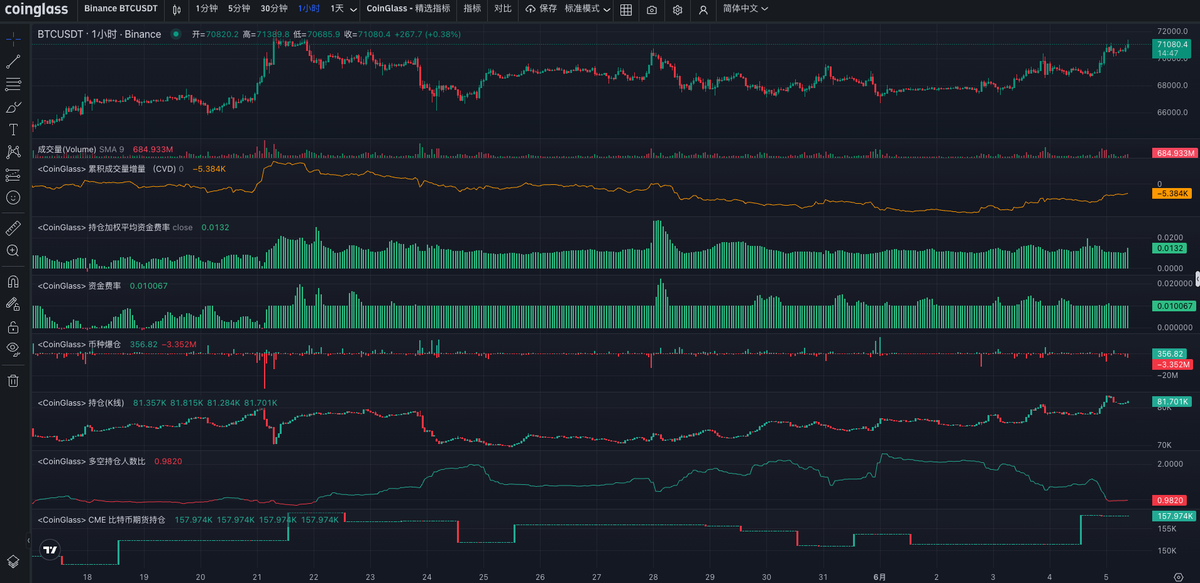
Task: Select the 多空持仓人数比 indicator legend
Action: pyautogui.click(x=91, y=461)
